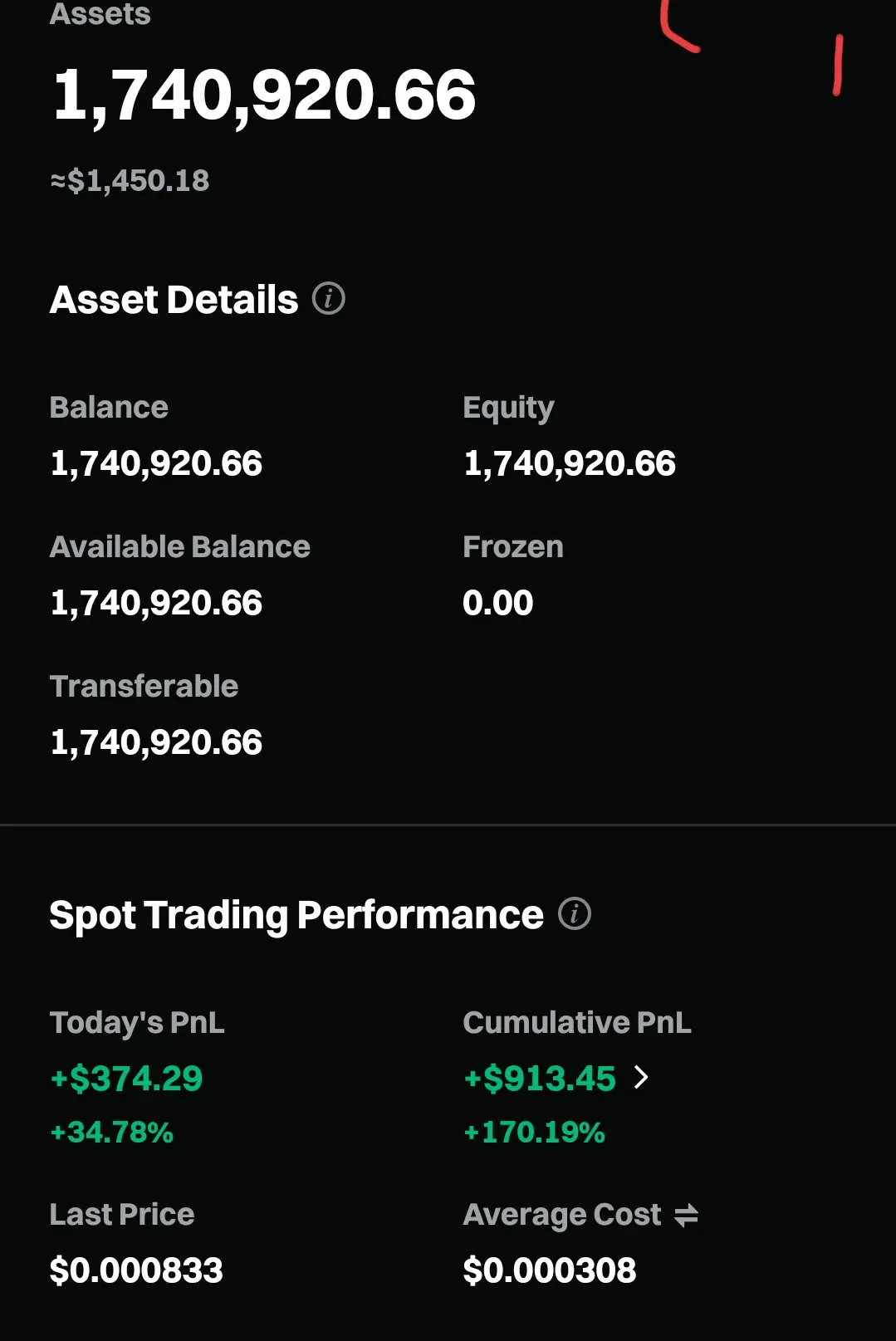Image resolution: width=896 pixels, height=1341 pixels.
Task: Tap the Frozen amount 0.00
Action: (x=497, y=603)
